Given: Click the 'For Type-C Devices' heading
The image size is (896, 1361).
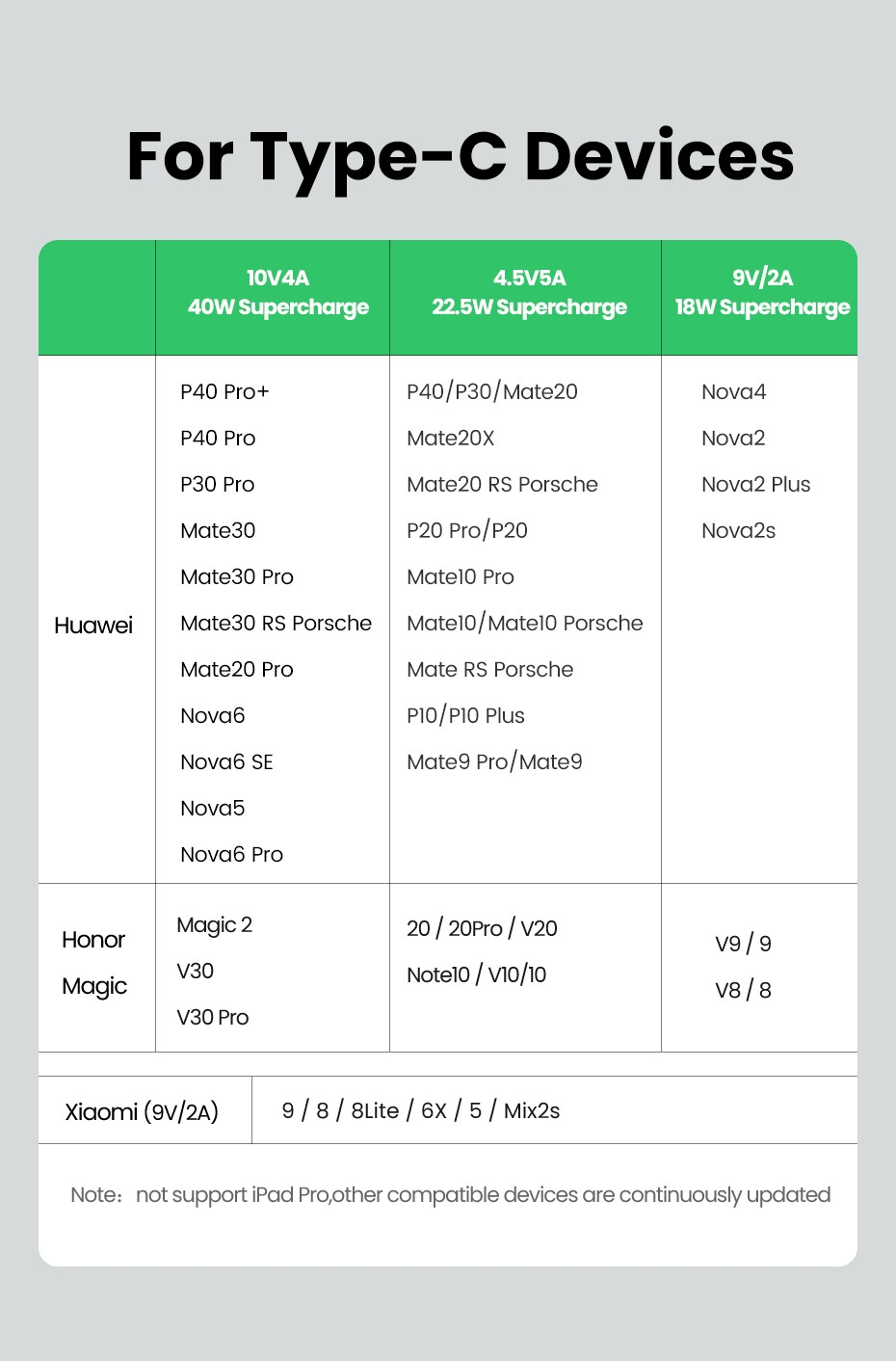Looking at the screenshot, I should pos(461,156).
